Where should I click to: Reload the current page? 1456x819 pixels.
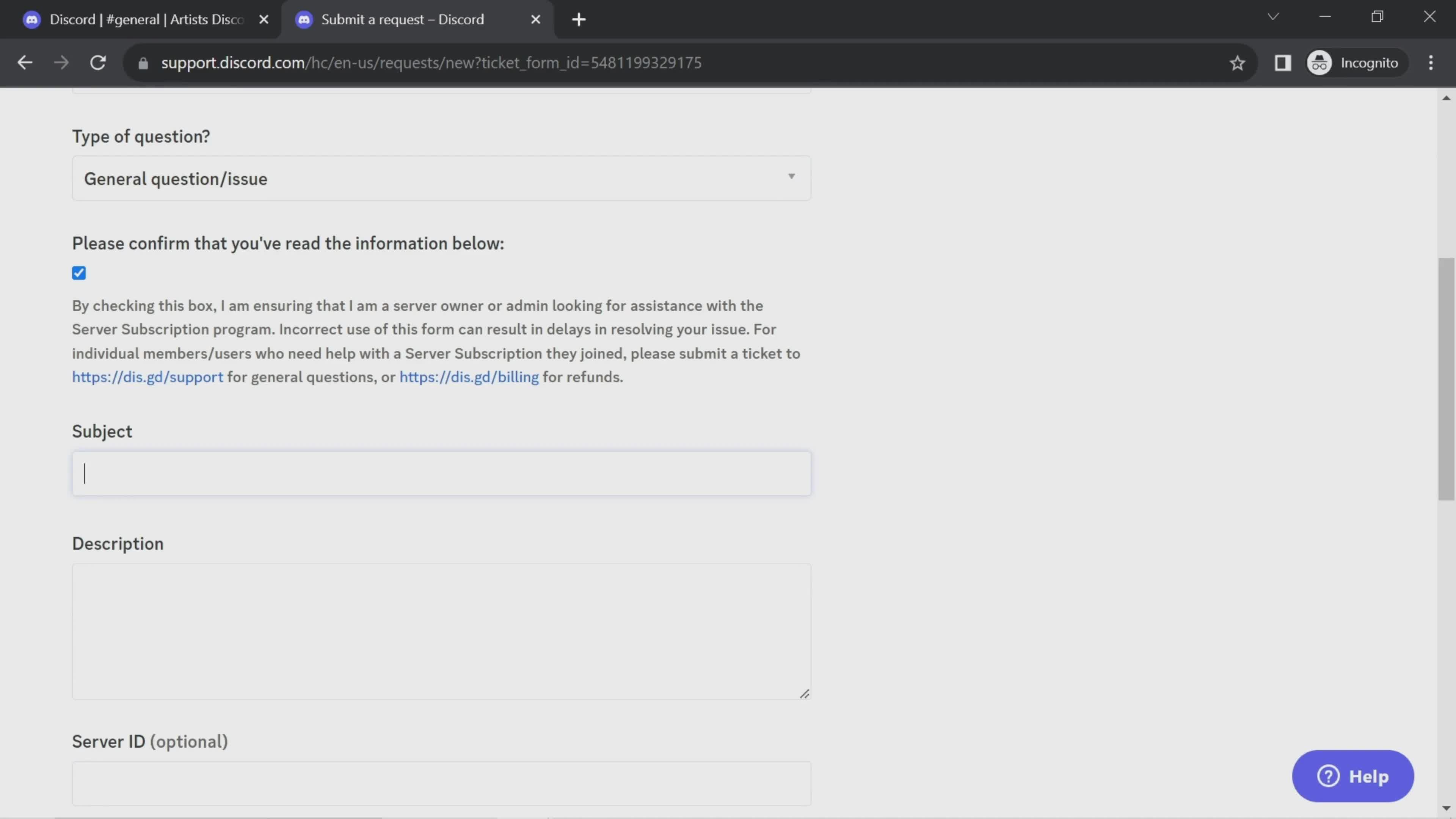98,62
